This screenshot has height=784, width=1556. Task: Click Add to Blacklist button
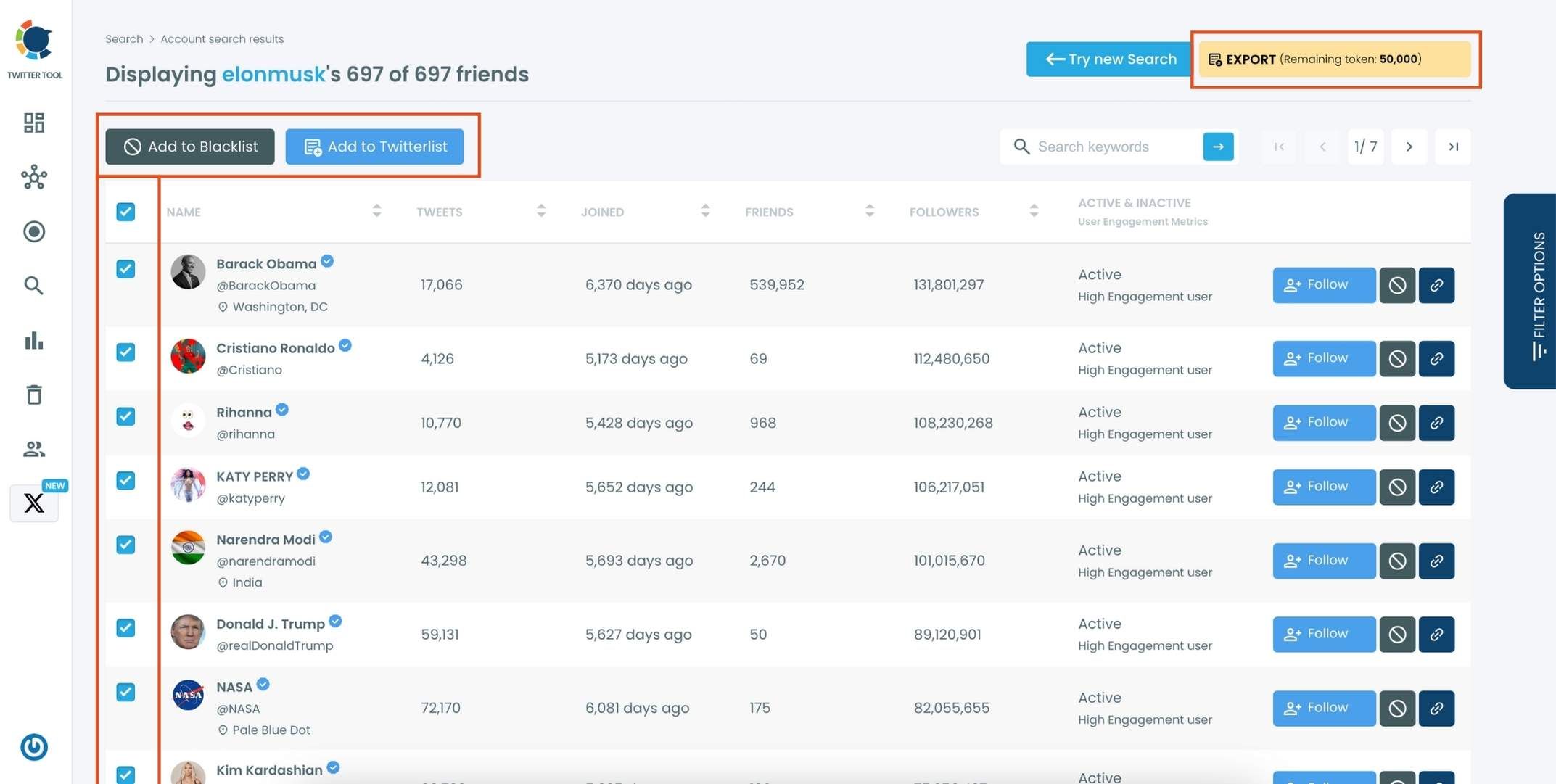pos(190,146)
